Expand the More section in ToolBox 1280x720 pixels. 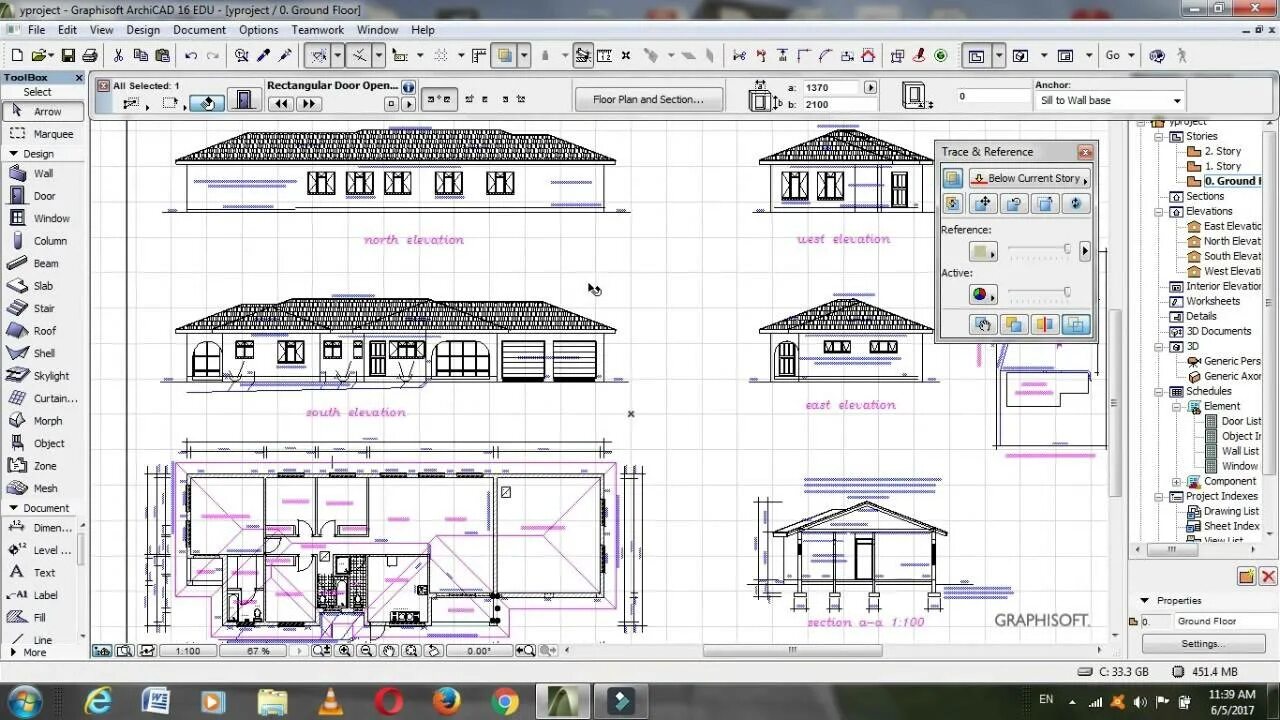tap(14, 652)
